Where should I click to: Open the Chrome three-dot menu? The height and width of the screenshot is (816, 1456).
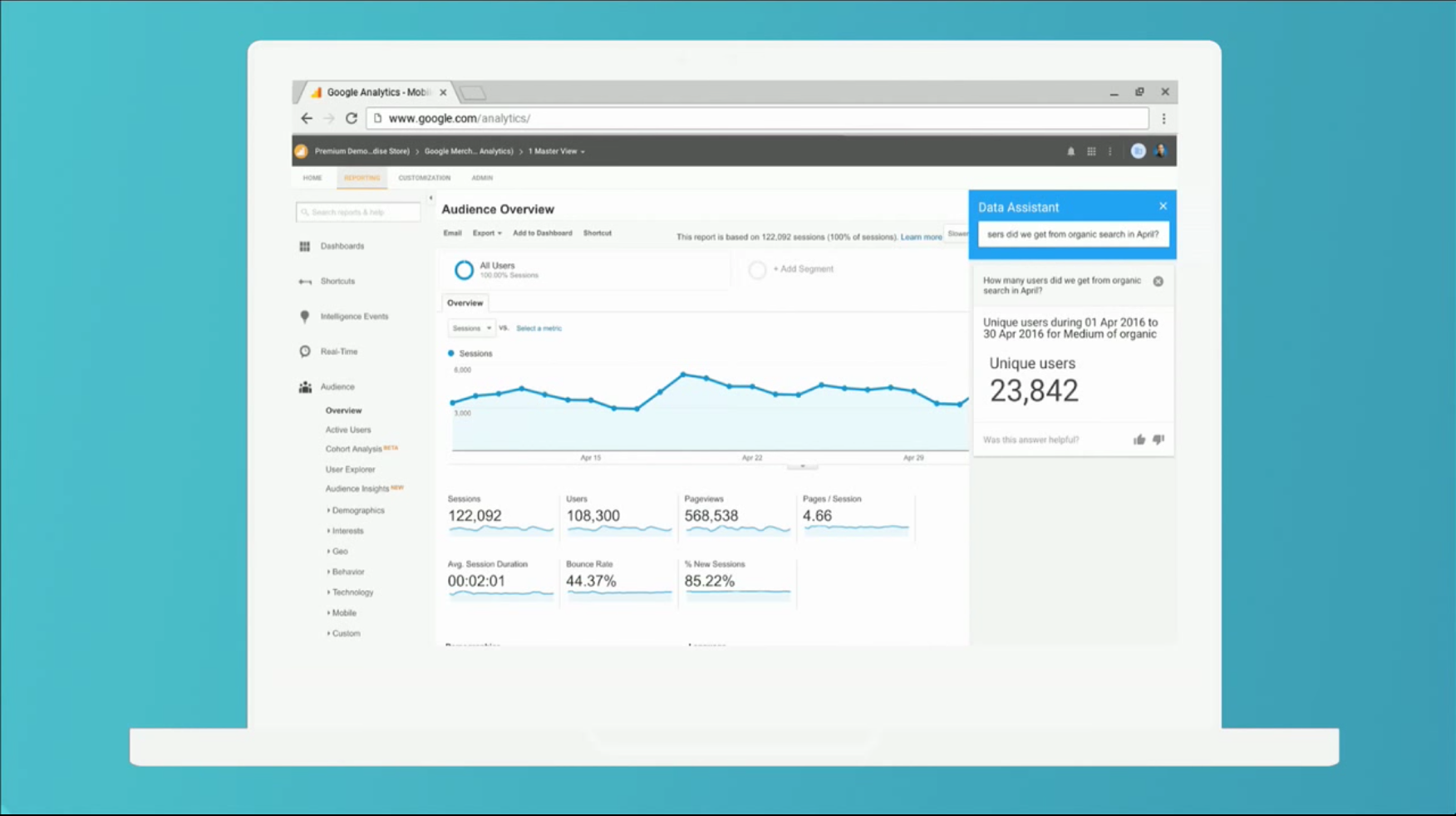pos(1163,118)
